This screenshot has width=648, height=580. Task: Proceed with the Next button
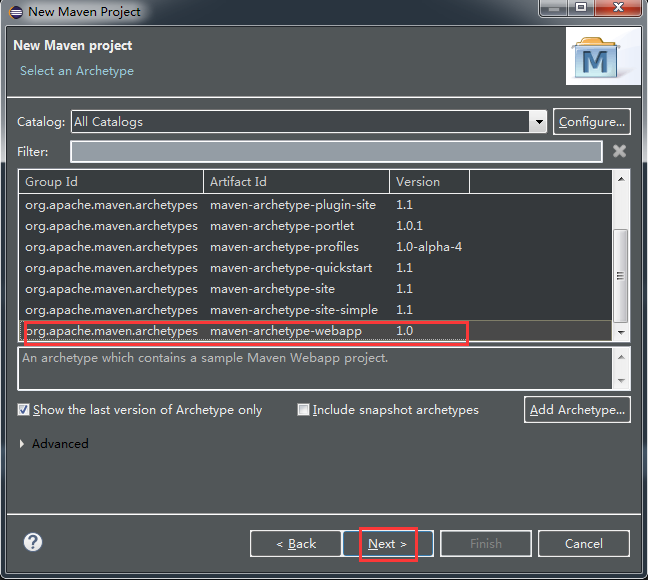click(x=388, y=544)
